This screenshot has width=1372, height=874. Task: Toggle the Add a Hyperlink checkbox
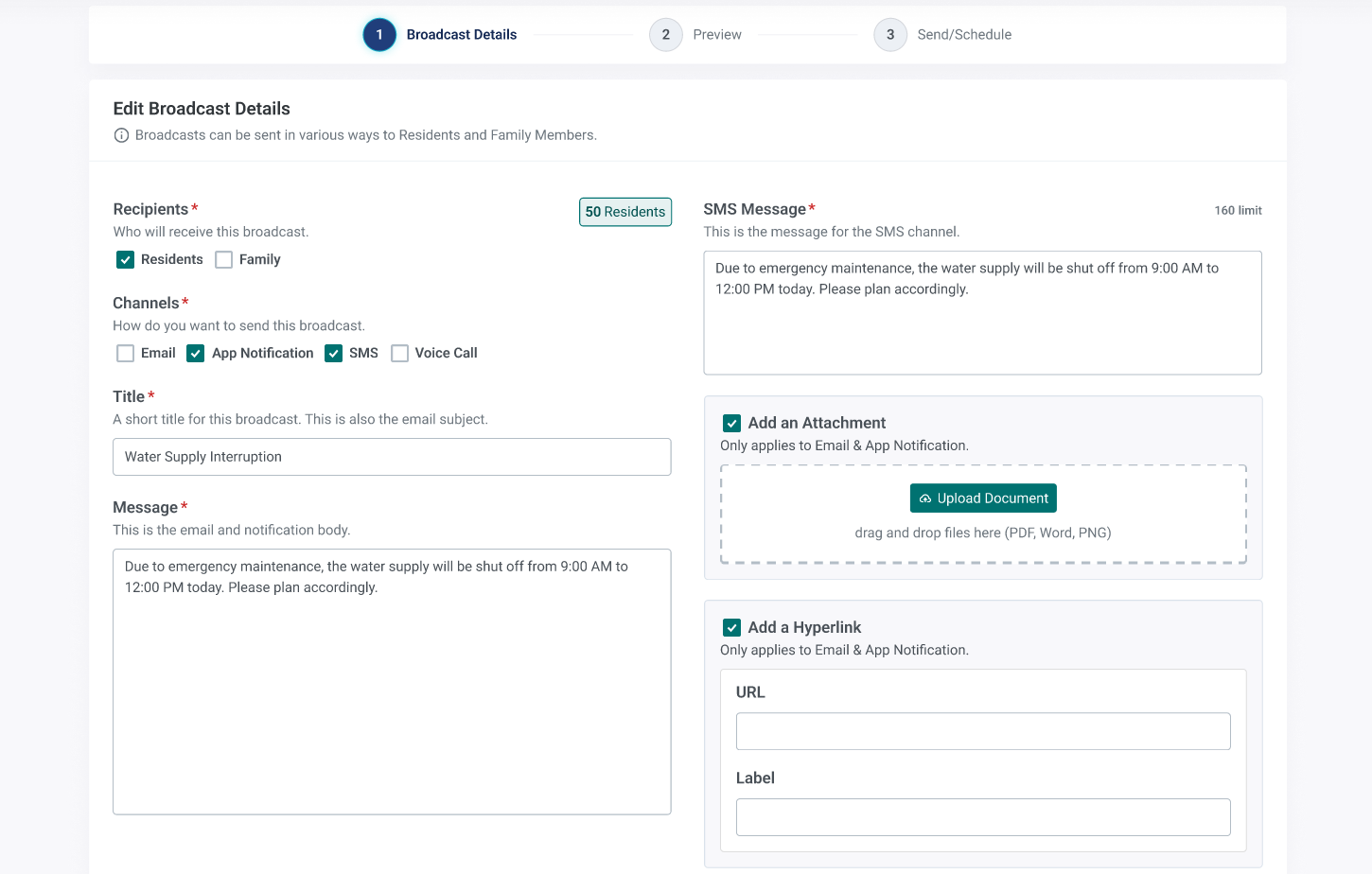(x=731, y=627)
